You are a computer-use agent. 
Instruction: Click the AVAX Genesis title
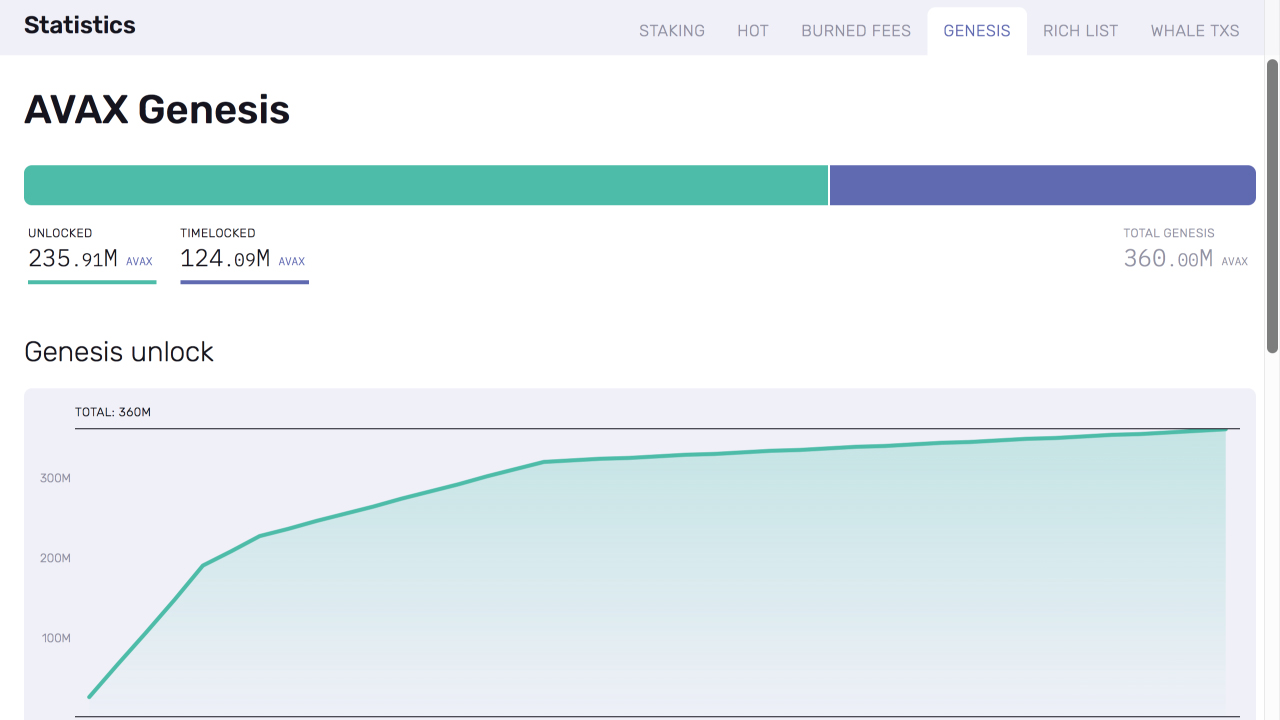157,109
